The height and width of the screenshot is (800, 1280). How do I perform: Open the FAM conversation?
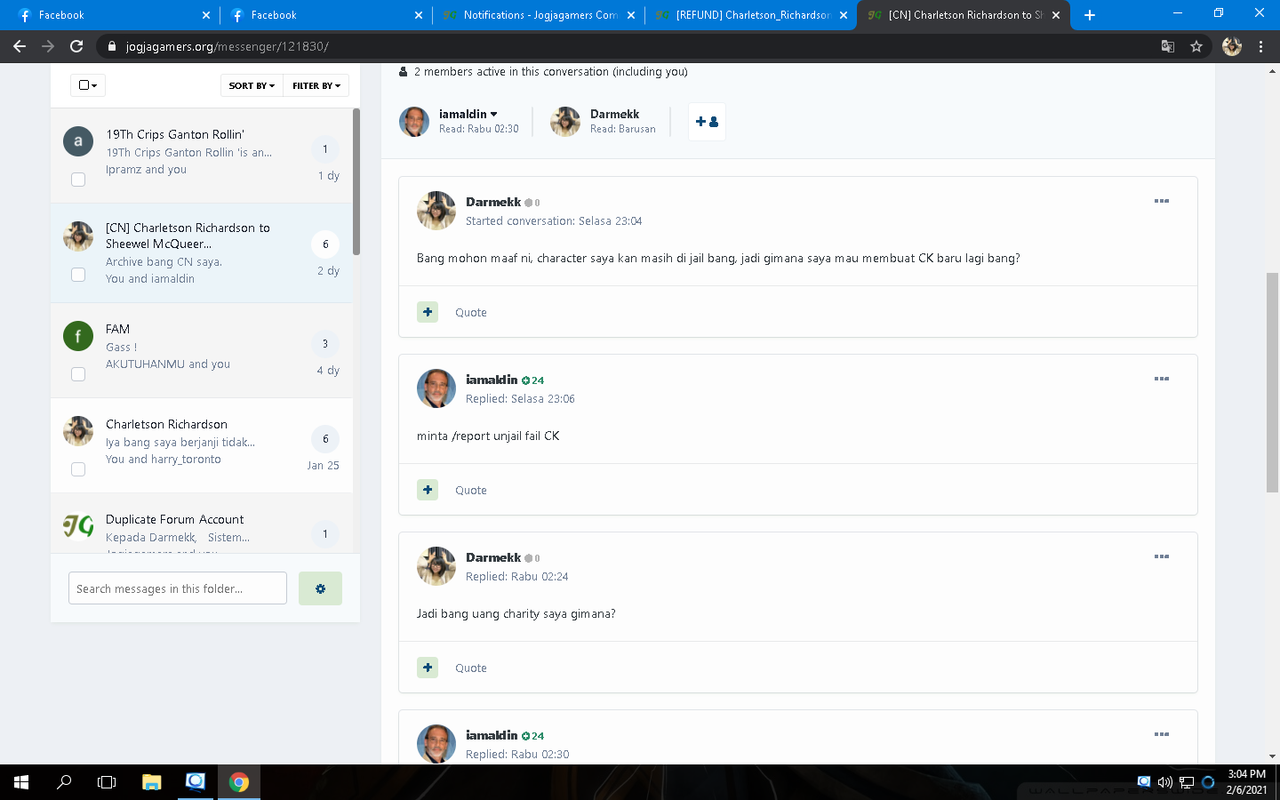click(118, 329)
